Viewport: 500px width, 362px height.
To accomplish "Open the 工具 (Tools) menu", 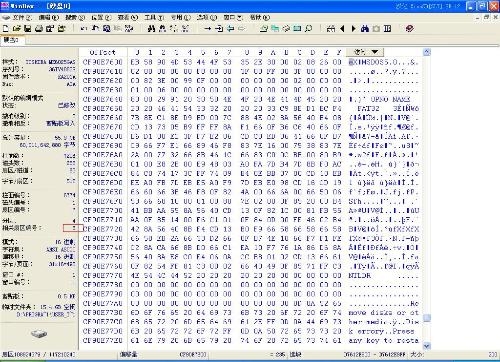I will click(154, 17).
